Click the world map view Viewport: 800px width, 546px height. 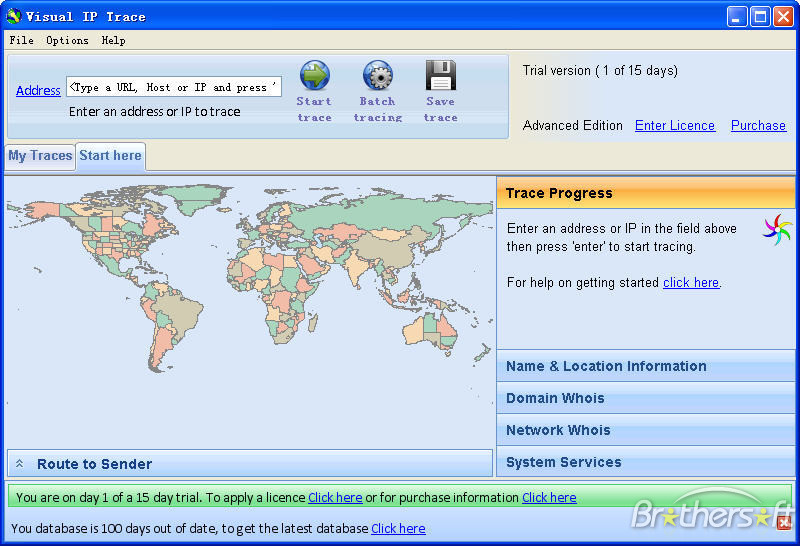pyautogui.click(x=250, y=312)
